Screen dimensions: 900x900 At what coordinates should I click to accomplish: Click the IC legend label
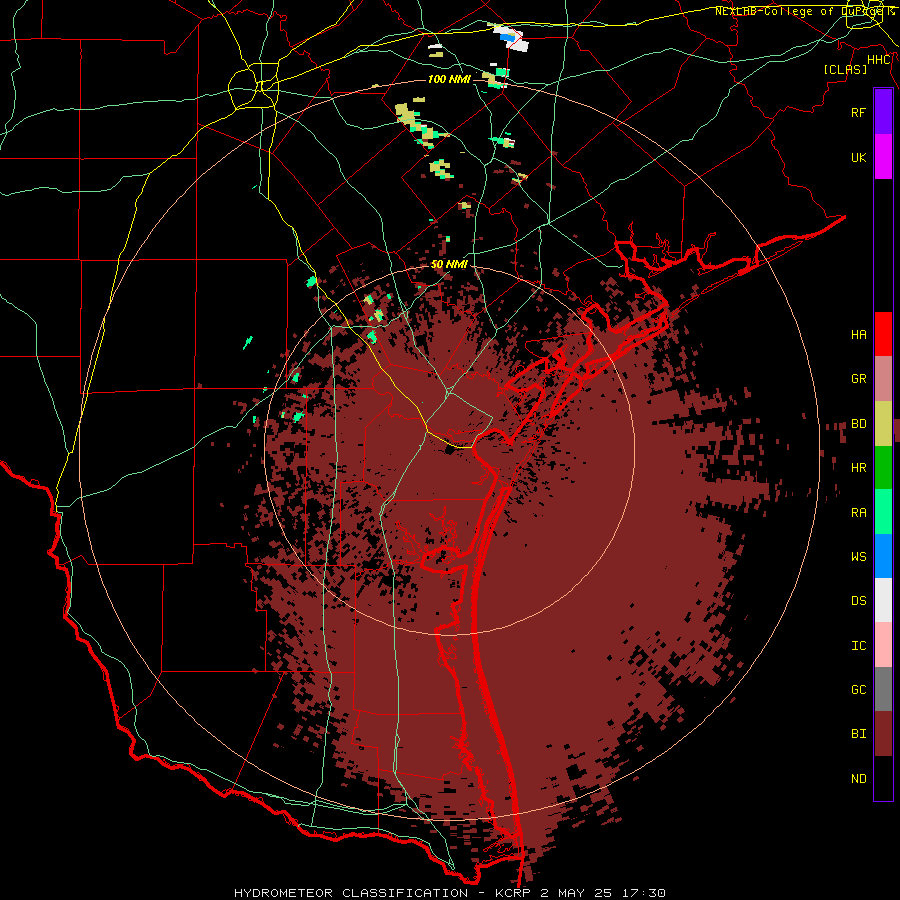click(859, 646)
